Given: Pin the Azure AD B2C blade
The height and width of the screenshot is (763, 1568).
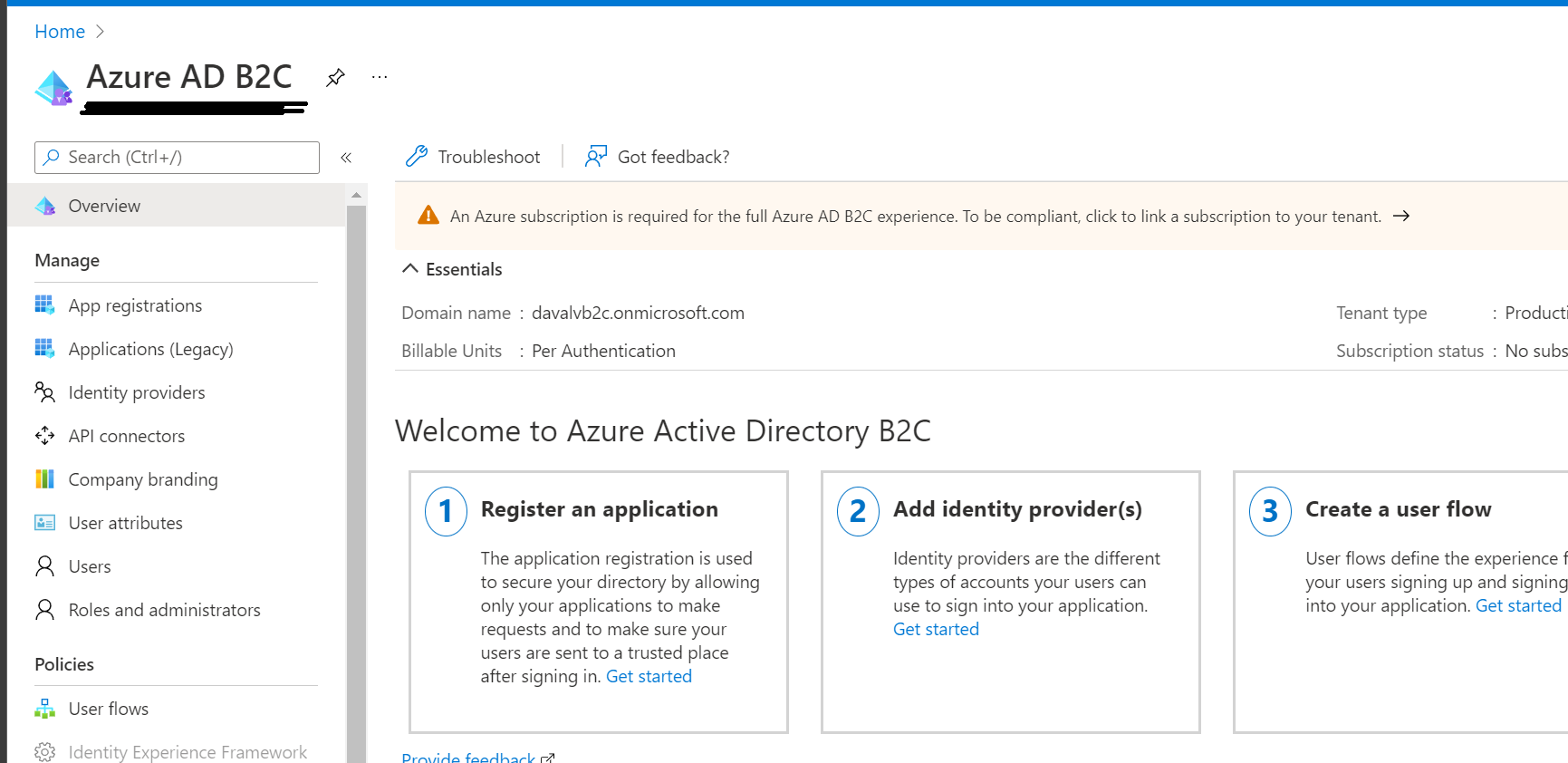Looking at the screenshot, I should (x=335, y=78).
